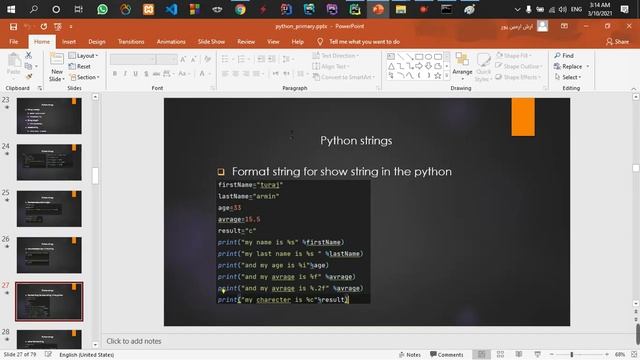Image resolution: width=640 pixels, height=360 pixels.
Task: Insert a New Slide
Action: [57, 67]
